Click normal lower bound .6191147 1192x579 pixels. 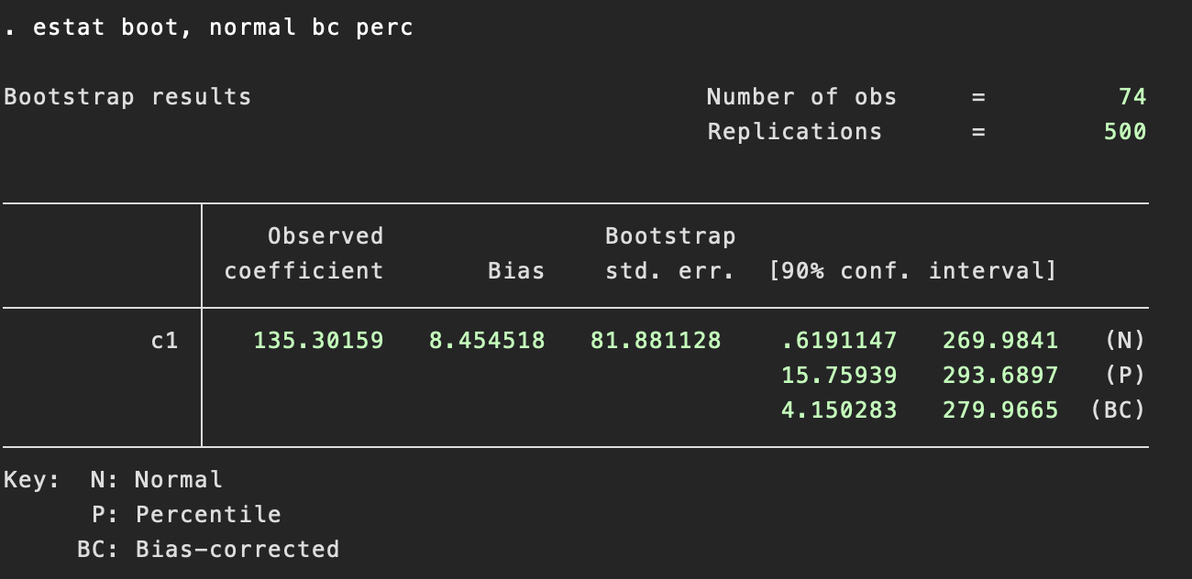coord(839,340)
